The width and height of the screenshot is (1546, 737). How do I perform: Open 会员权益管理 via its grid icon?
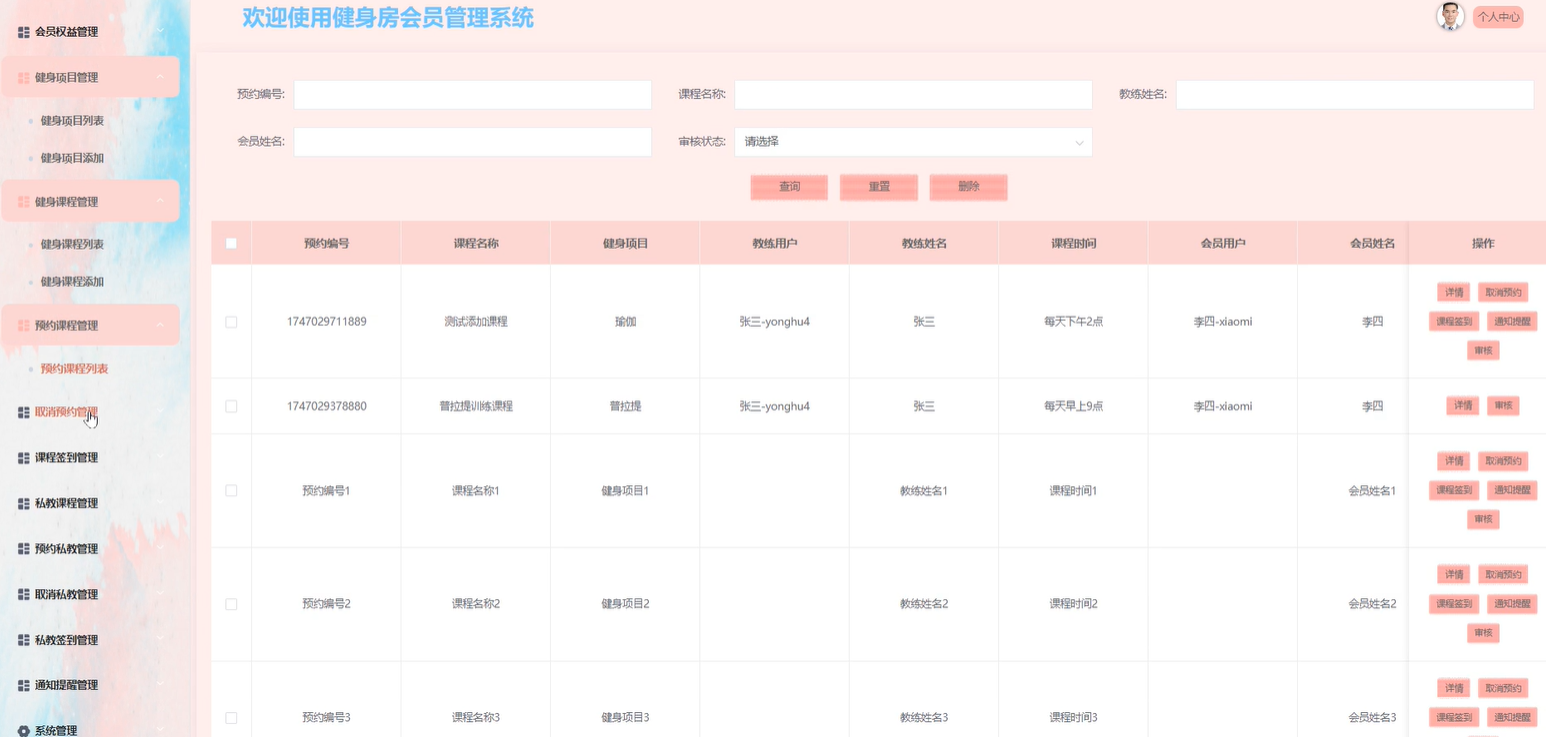[x=24, y=32]
